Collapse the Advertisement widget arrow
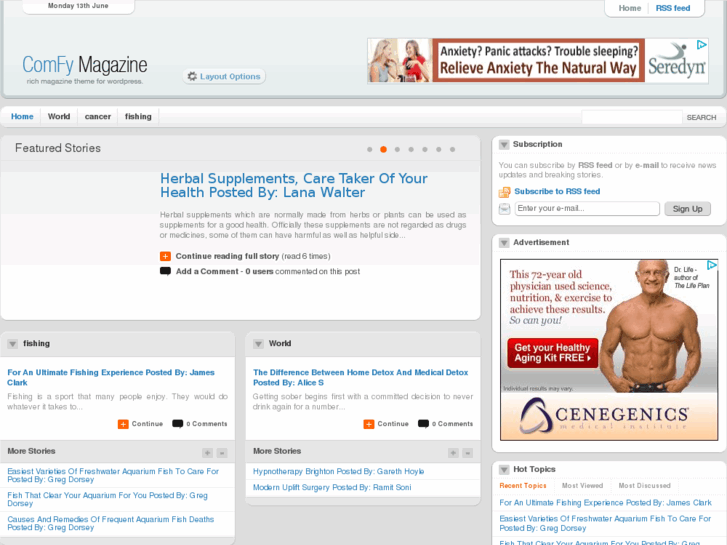 [x=504, y=243]
